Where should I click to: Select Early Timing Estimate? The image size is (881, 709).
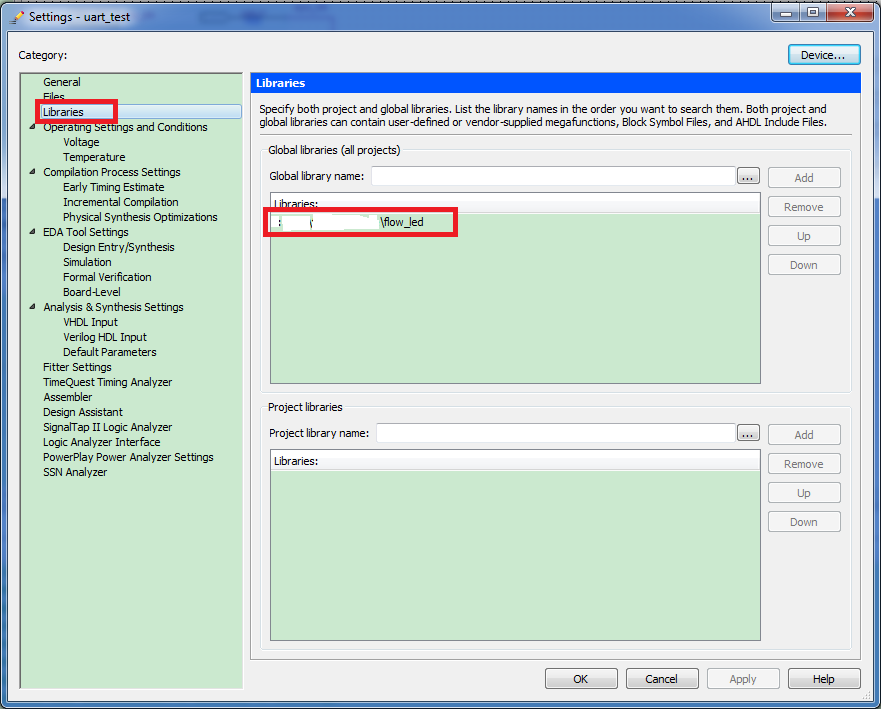coord(113,187)
